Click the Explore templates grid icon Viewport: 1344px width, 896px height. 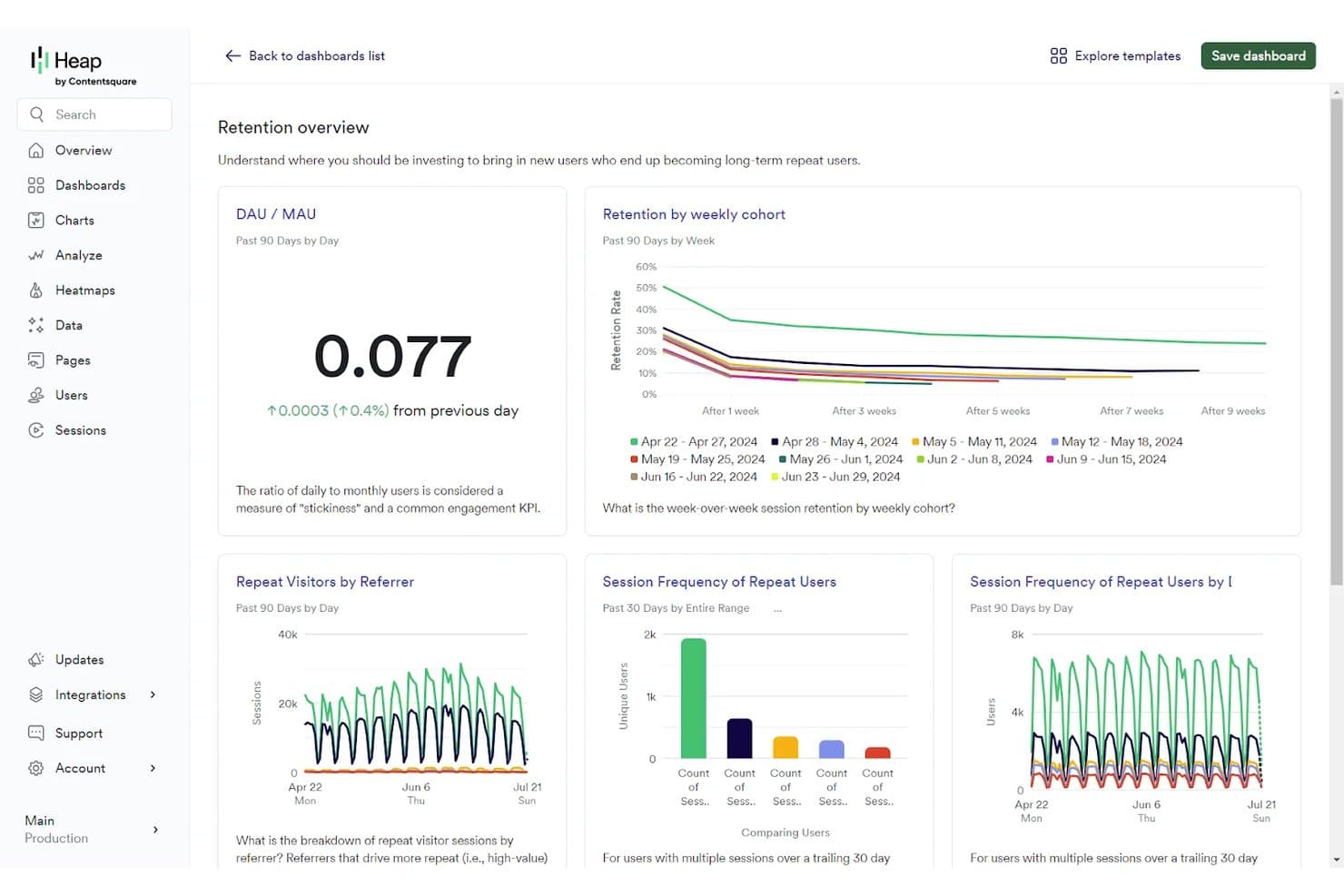tap(1059, 56)
